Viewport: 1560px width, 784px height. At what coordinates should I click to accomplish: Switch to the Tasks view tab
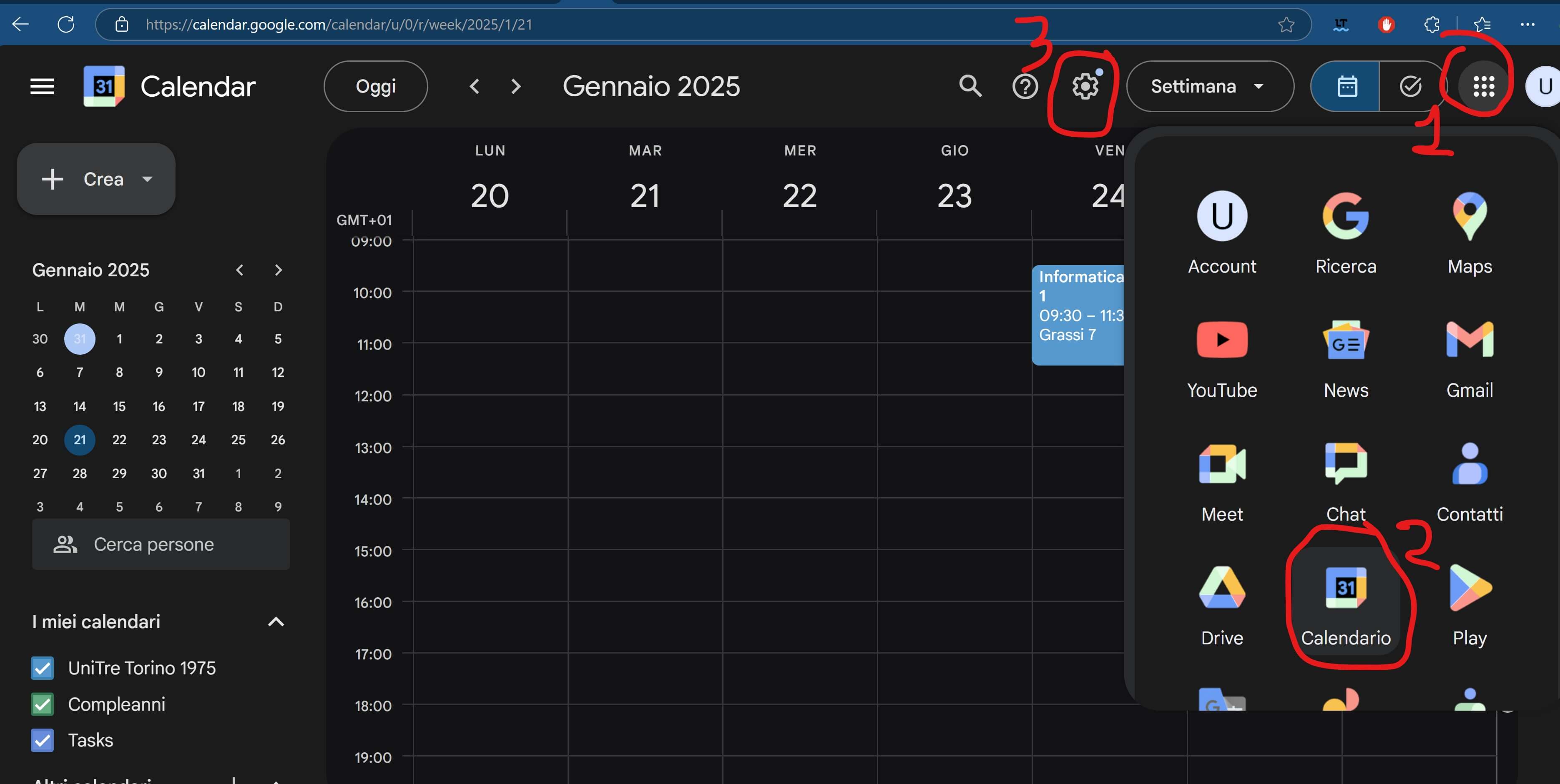tap(1410, 86)
